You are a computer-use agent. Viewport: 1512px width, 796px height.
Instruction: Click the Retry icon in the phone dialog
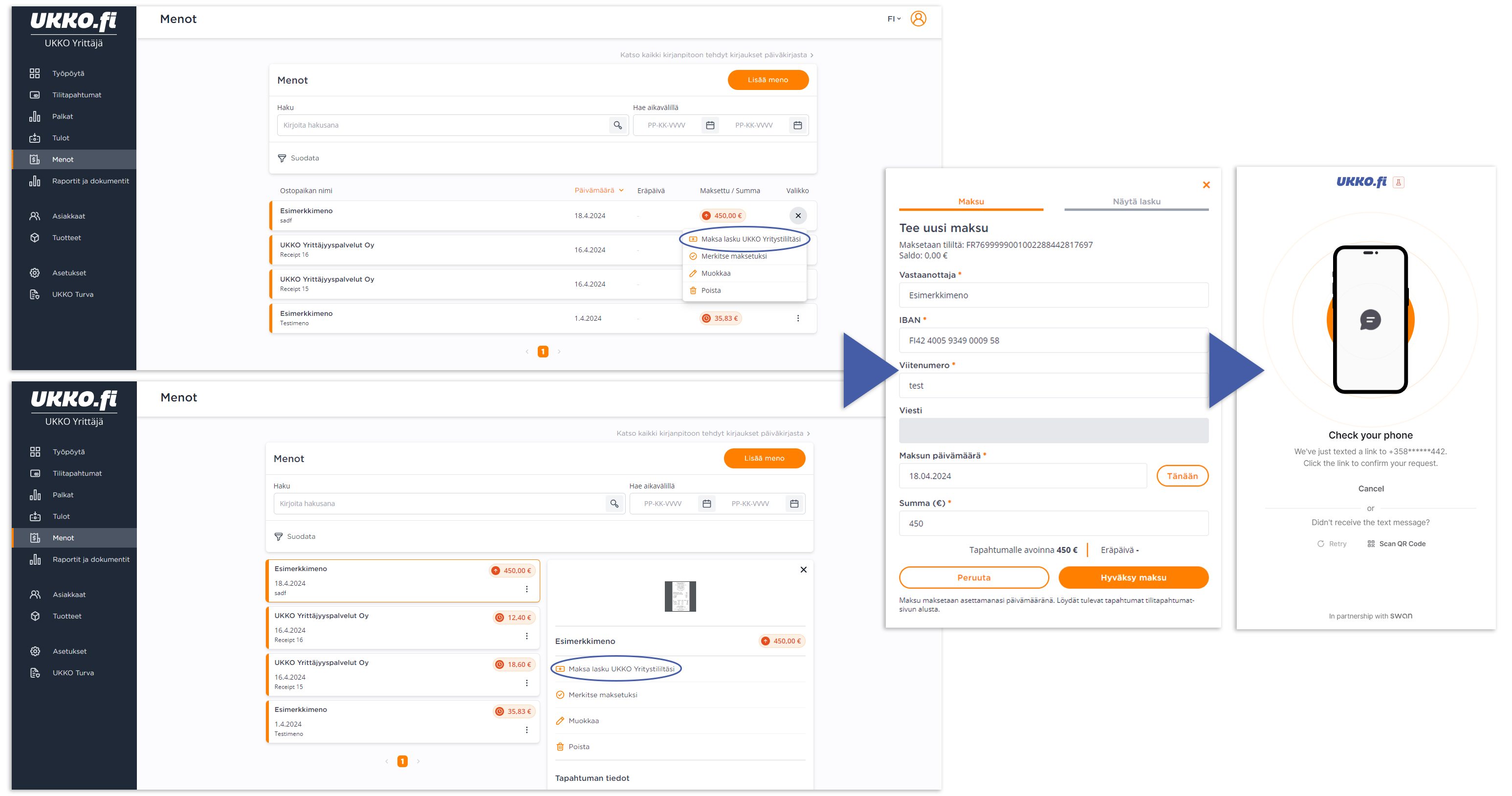[x=1321, y=544]
